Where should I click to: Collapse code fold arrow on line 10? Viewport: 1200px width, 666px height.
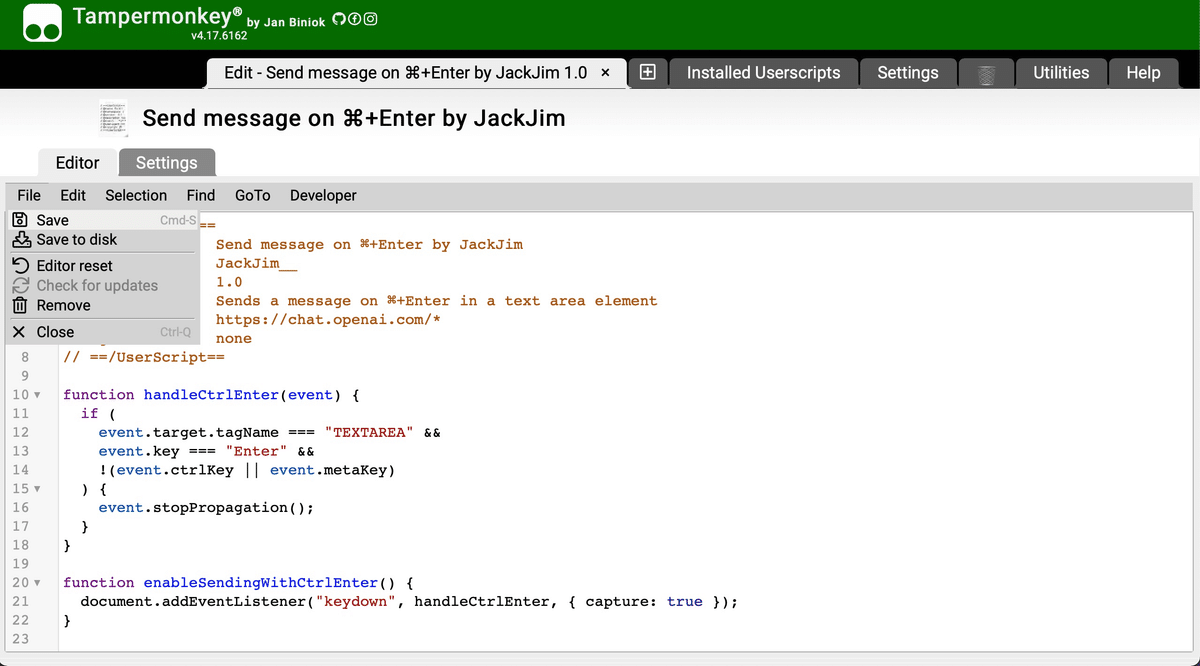pyautogui.click(x=37, y=395)
